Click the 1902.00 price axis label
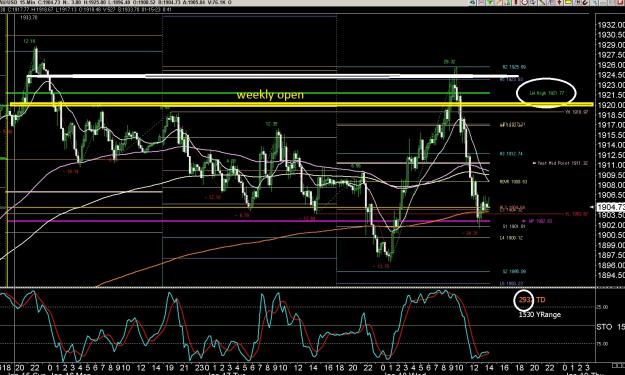This screenshot has width=625, height=375. pos(610,225)
